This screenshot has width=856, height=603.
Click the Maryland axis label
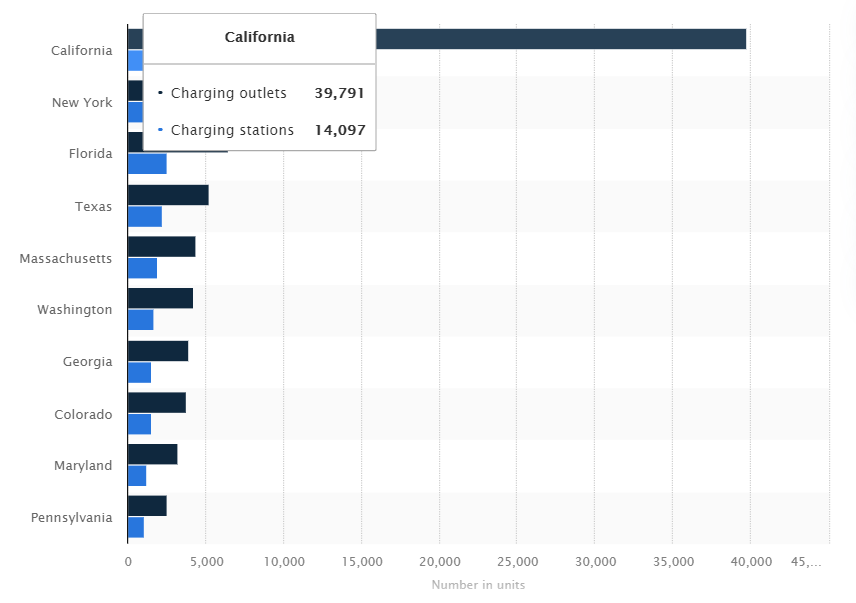point(83,466)
